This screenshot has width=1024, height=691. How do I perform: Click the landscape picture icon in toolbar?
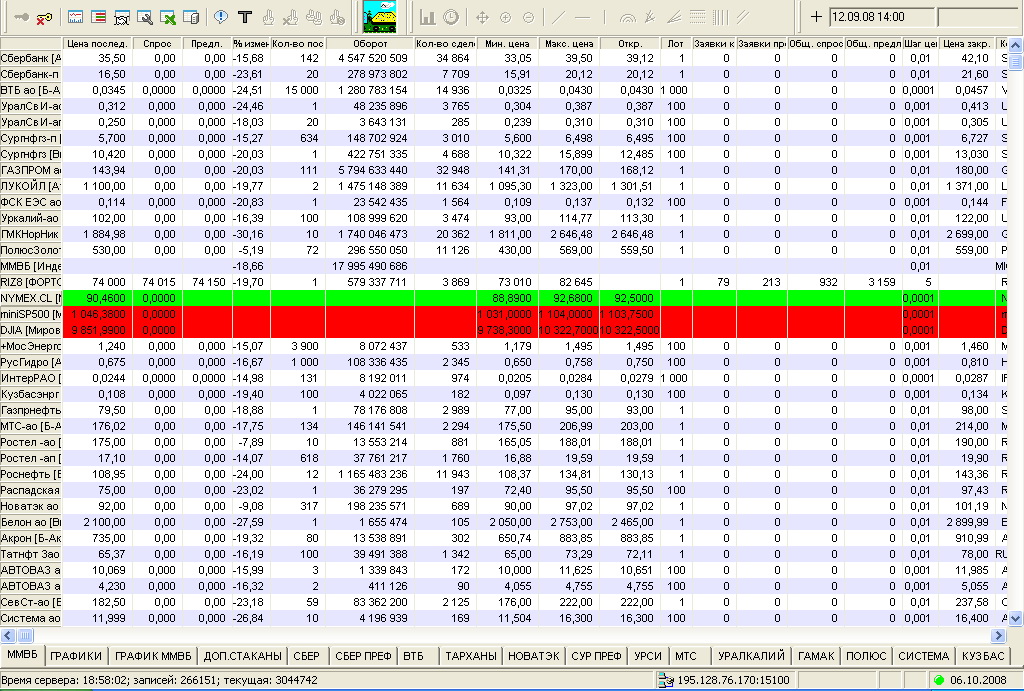[x=379, y=17]
